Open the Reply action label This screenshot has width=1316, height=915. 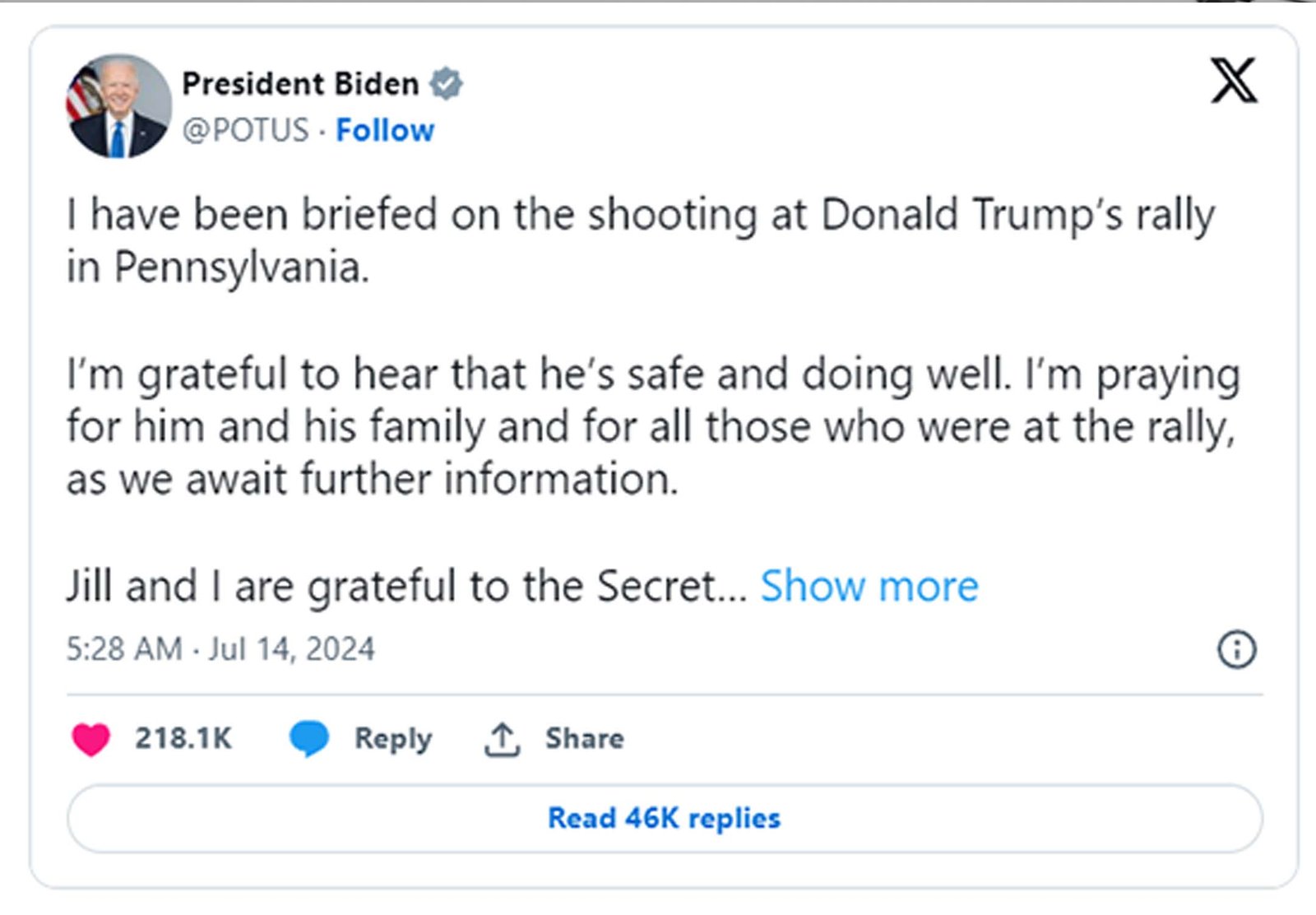point(392,738)
